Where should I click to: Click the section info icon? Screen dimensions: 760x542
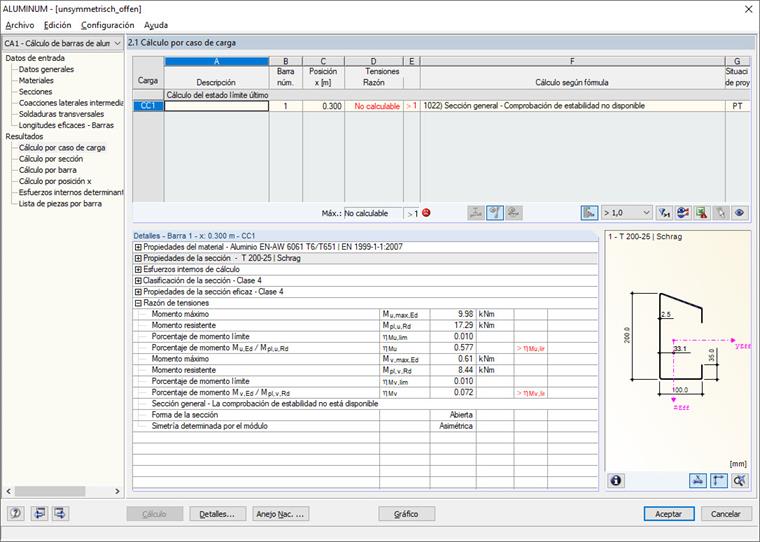tap(616, 480)
